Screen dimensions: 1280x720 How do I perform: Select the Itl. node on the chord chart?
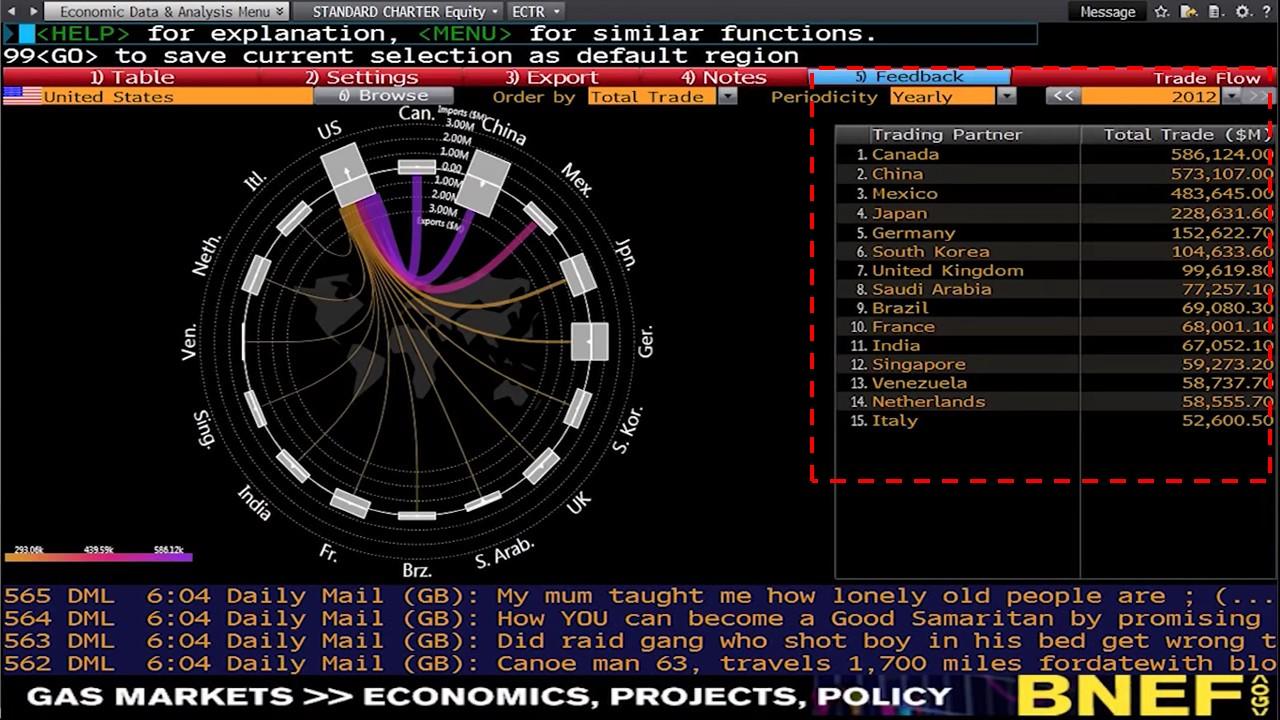click(294, 218)
